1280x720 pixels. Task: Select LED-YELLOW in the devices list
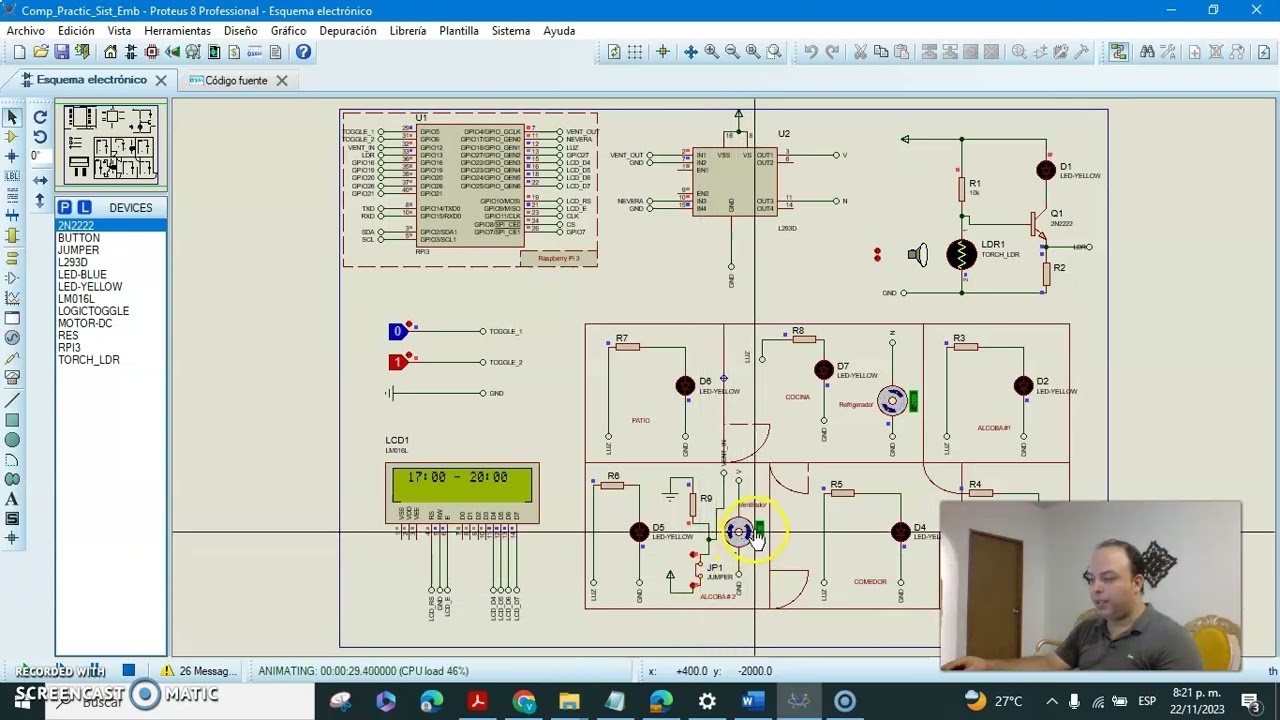pos(111,287)
